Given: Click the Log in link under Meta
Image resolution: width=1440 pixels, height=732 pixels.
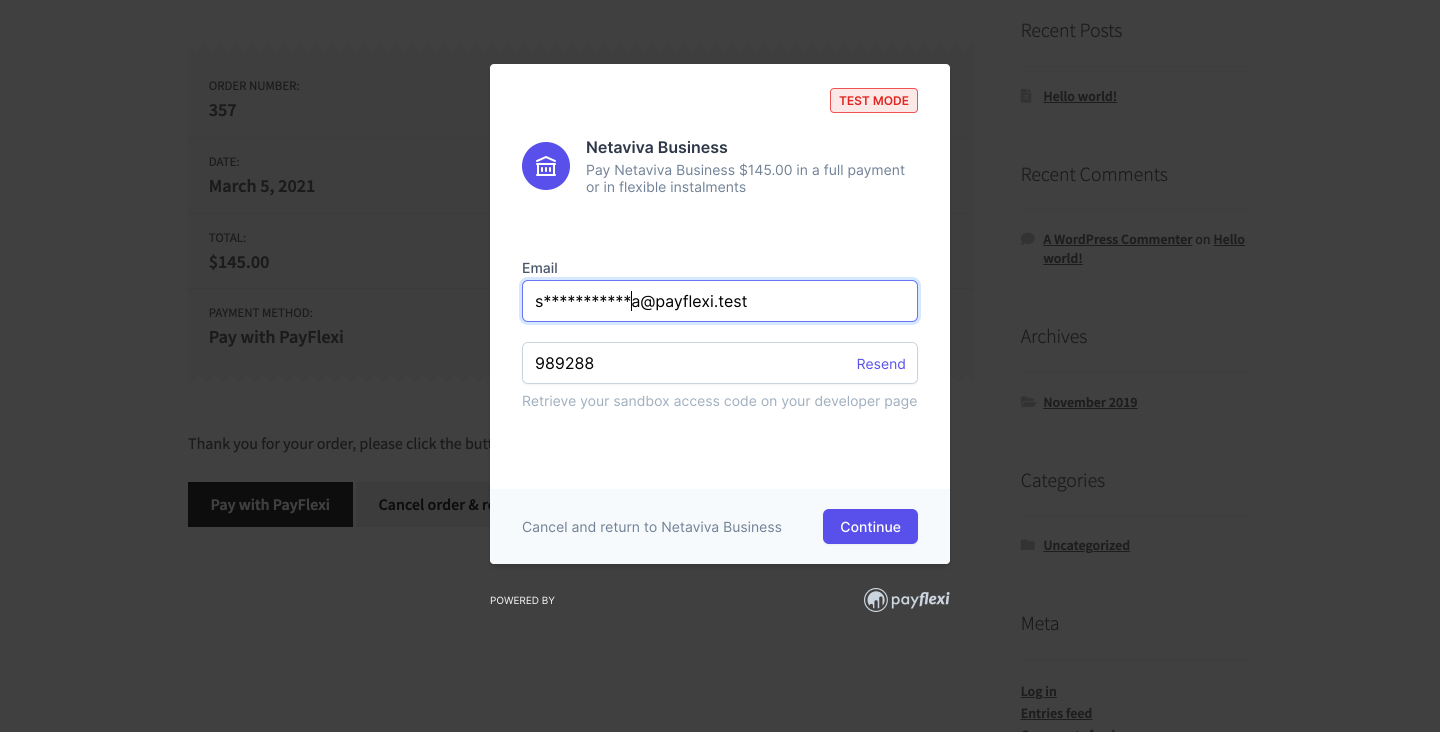Looking at the screenshot, I should [1038, 691].
